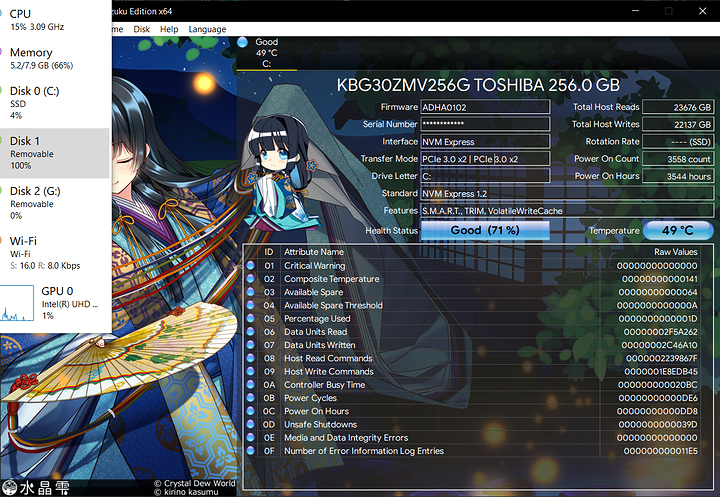Click the 49 °C temperature button
This screenshot has width=720, height=497.
tap(678, 230)
